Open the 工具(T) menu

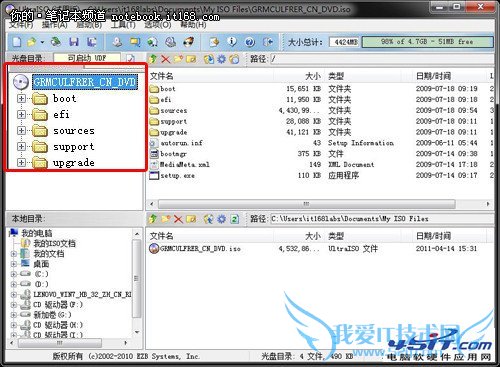(x=123, y=25)
